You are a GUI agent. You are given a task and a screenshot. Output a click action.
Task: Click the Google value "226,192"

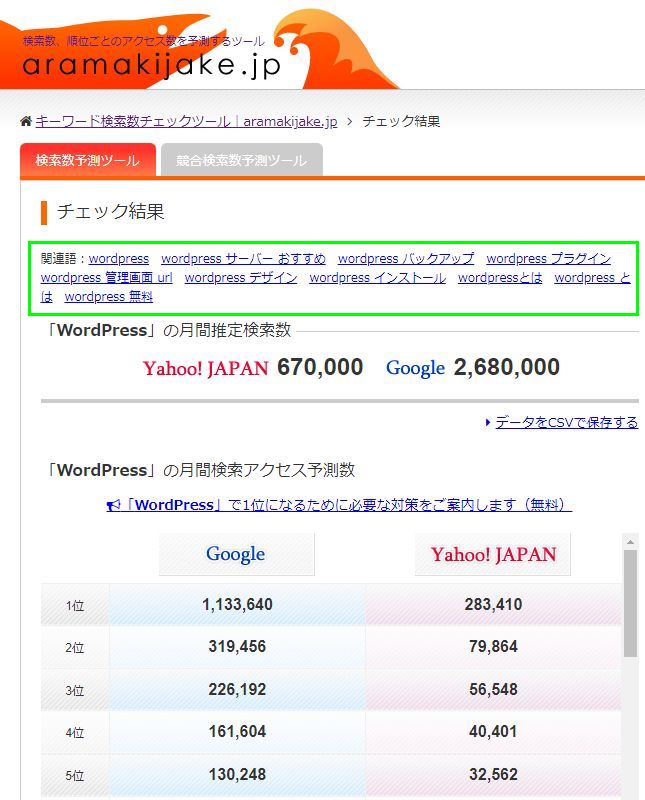click(x=237, y=689)
